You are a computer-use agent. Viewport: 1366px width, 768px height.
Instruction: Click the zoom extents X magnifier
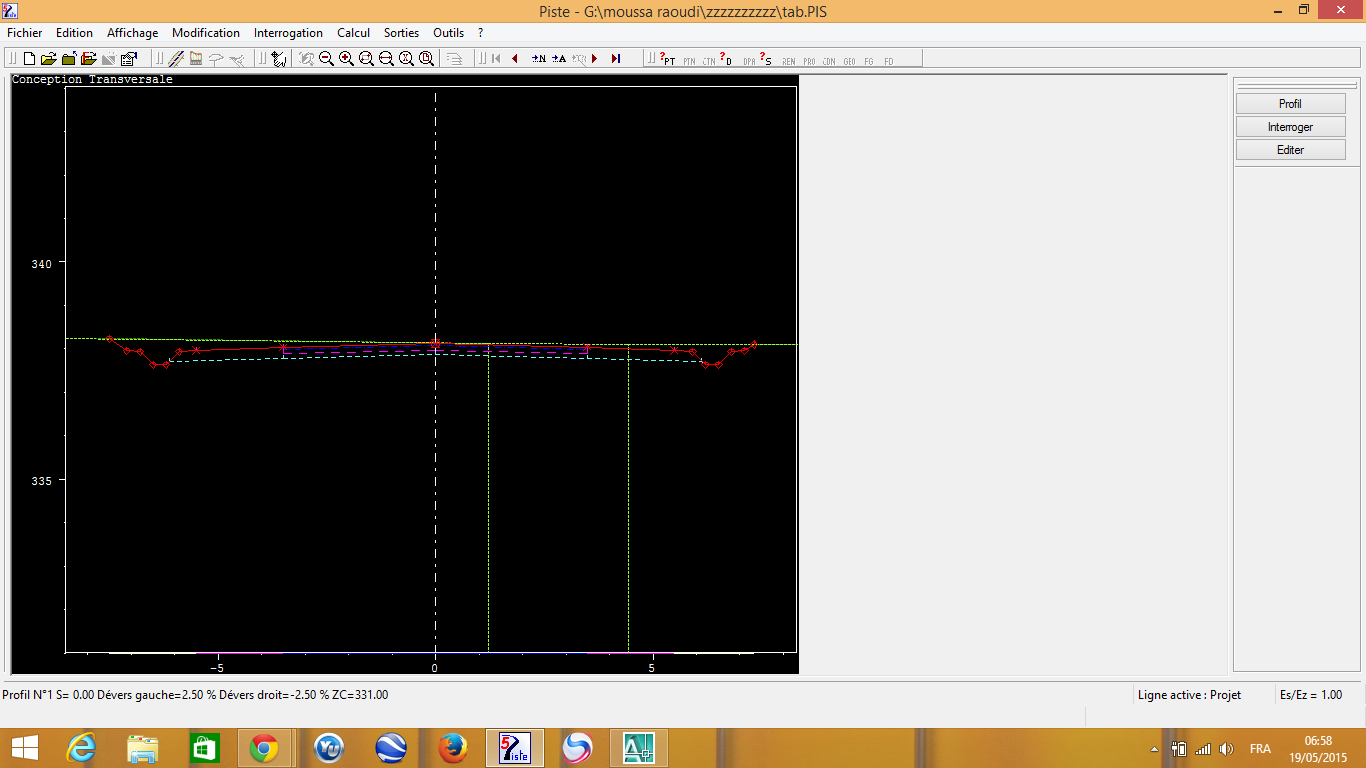(x=406, y=59)
